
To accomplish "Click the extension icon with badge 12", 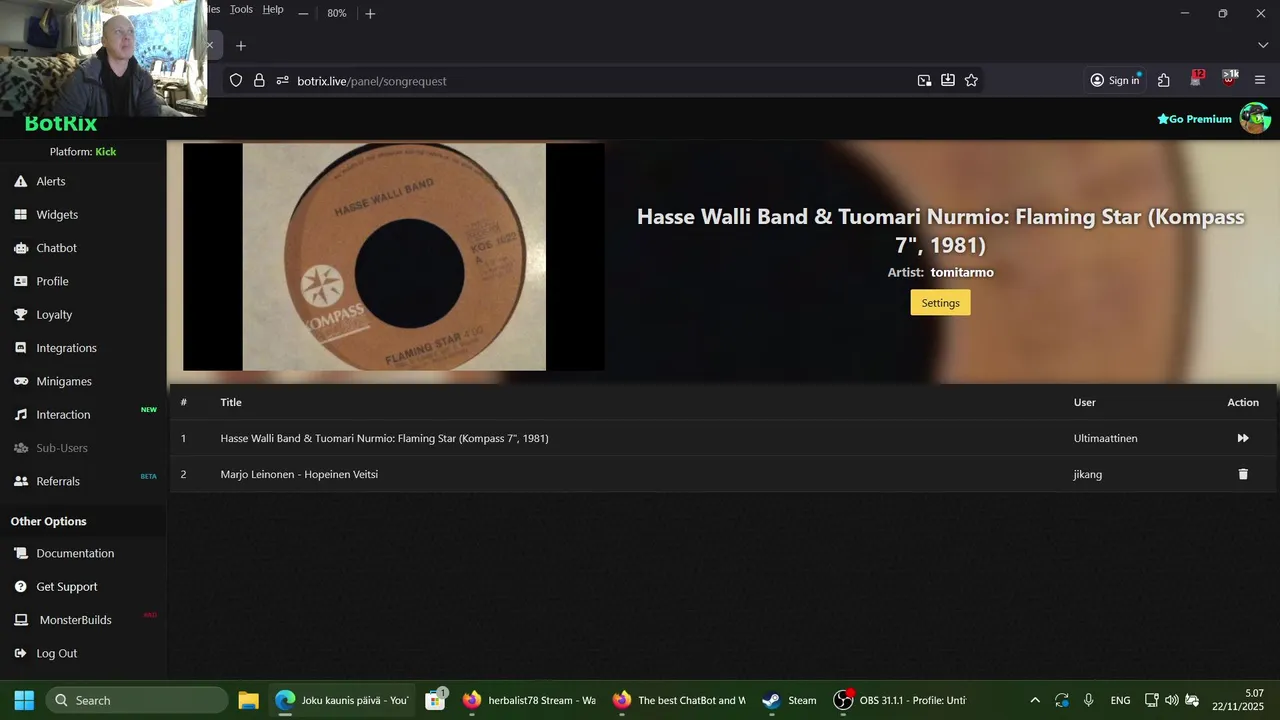I will [1196, 79].
